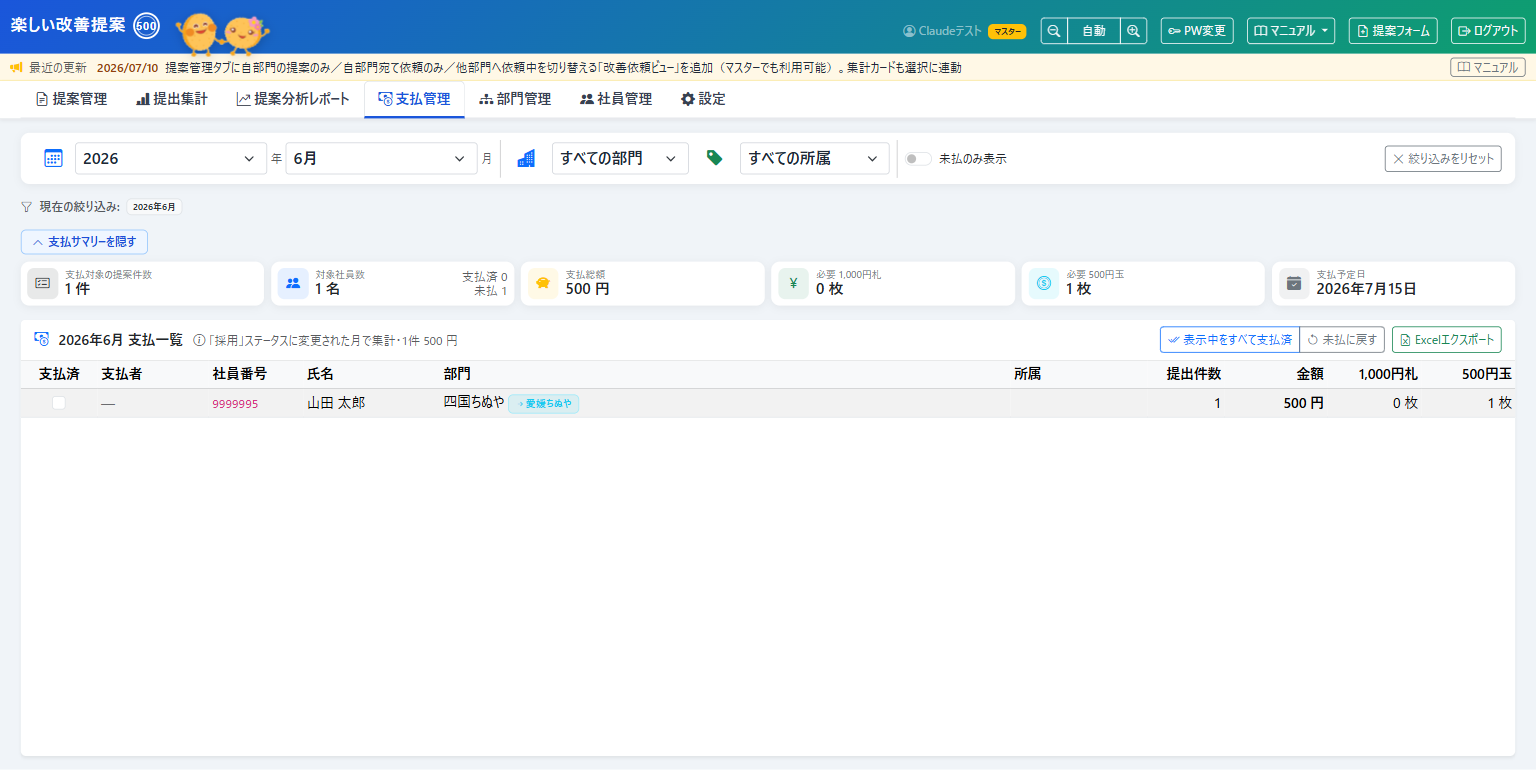Click the 四国ちぬや department cell
Screen dimensions: 1536x770
pyautogui.click(x=474, y=402)
